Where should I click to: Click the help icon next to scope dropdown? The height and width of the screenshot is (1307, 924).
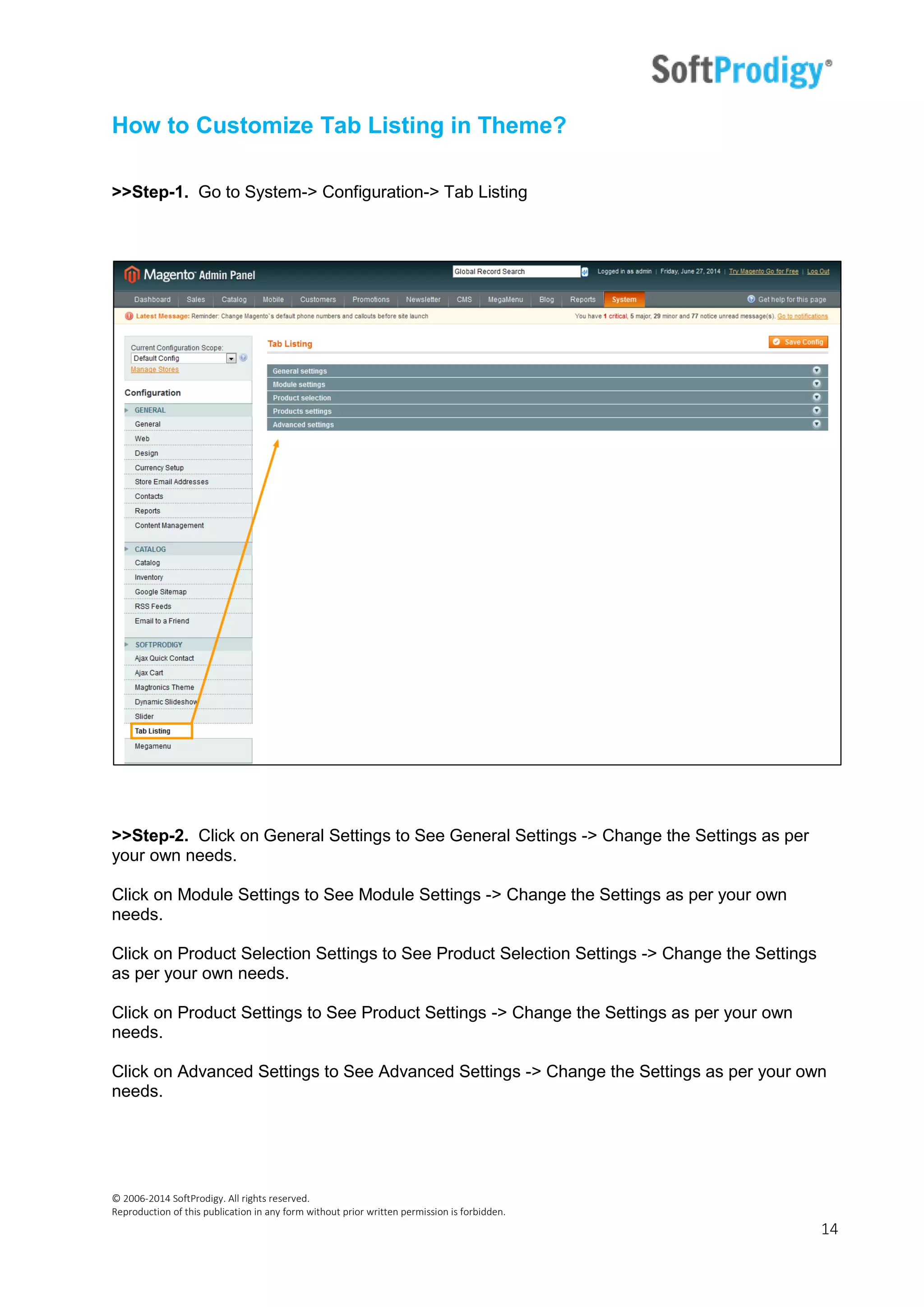(x=244, y=358)
